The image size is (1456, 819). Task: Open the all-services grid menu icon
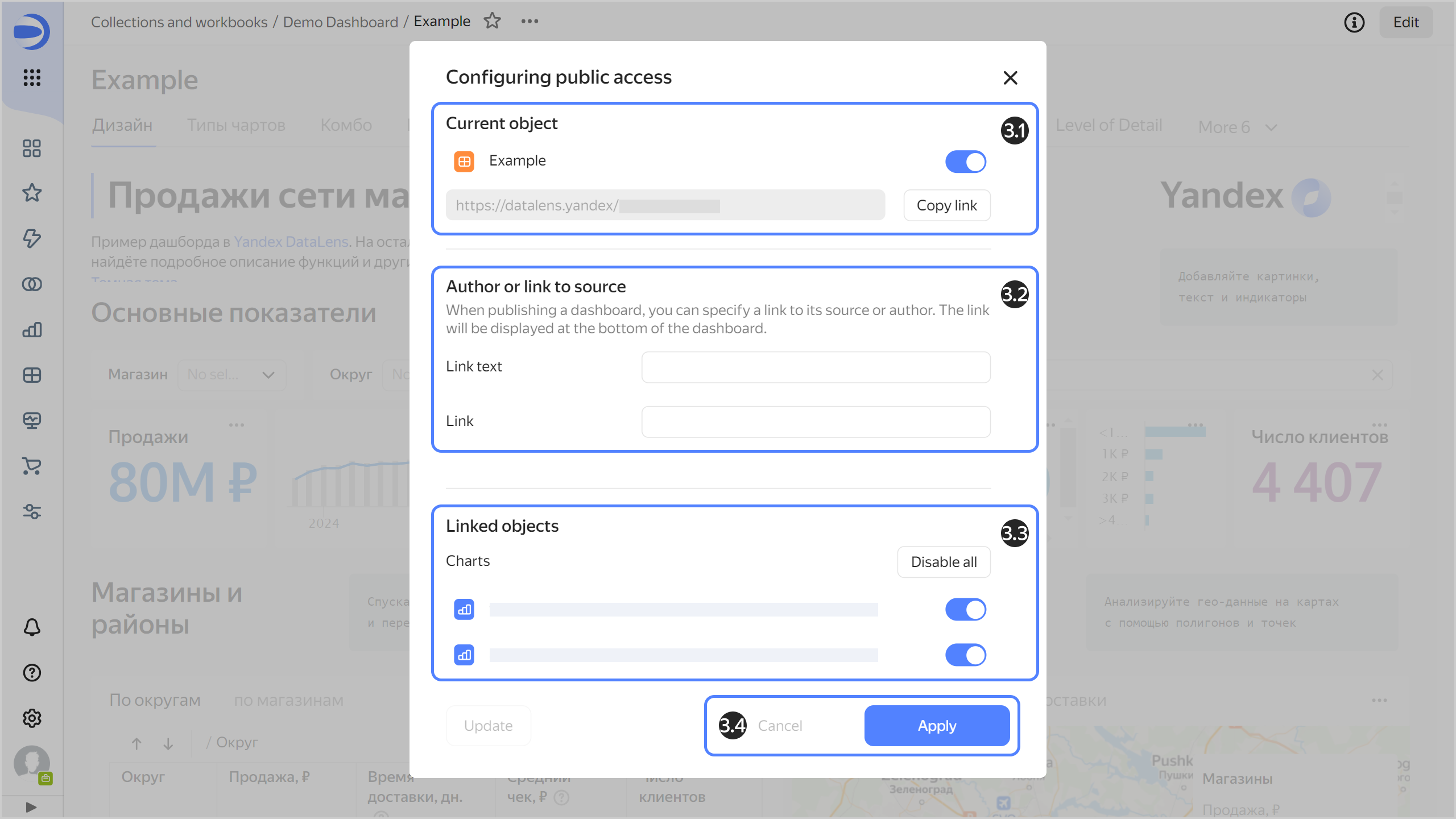click(x=32, y=77)
